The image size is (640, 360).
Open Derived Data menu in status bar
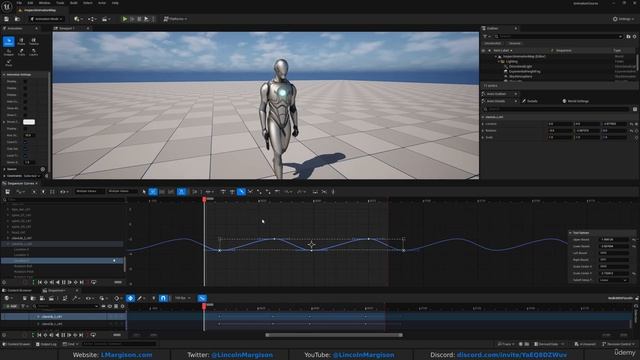point(548,344)
